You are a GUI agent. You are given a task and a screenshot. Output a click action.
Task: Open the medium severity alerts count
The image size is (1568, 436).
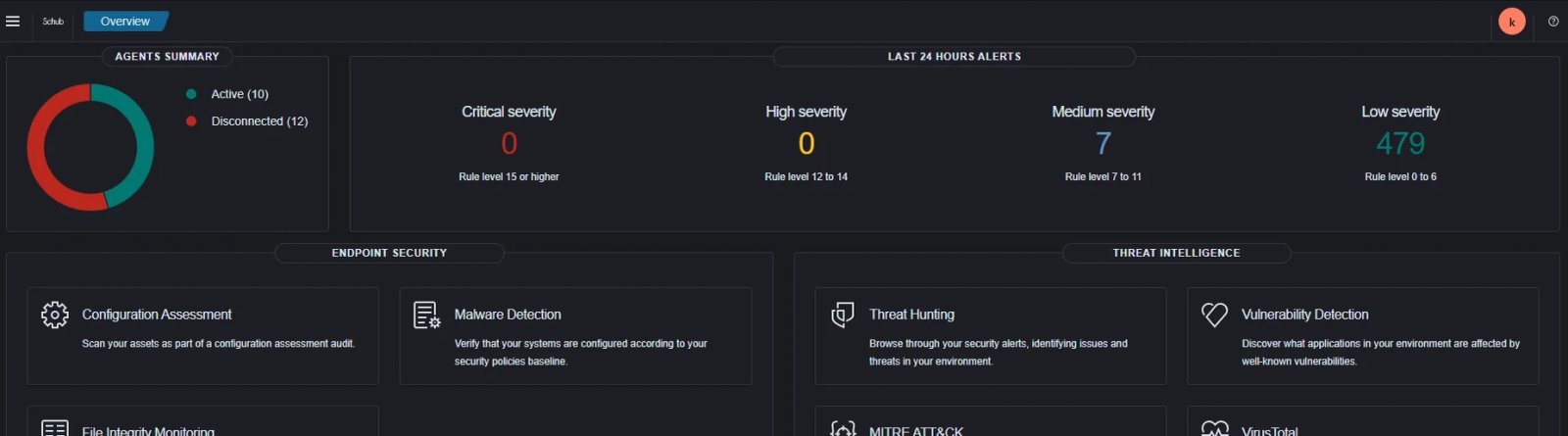point(1102,144)
